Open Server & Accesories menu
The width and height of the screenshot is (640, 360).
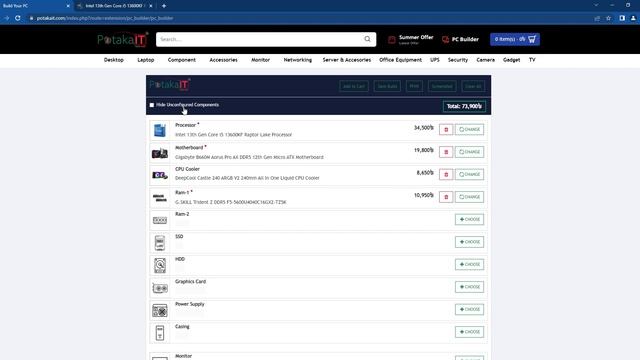[x=347, y=60]
